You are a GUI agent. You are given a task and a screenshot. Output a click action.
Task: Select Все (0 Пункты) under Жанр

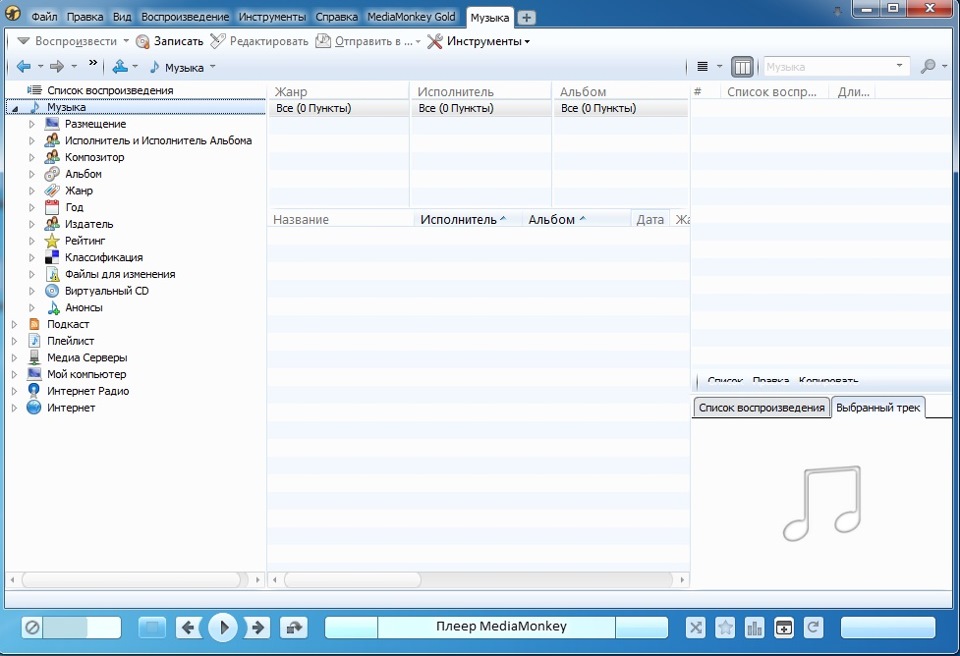coord(339,108)
